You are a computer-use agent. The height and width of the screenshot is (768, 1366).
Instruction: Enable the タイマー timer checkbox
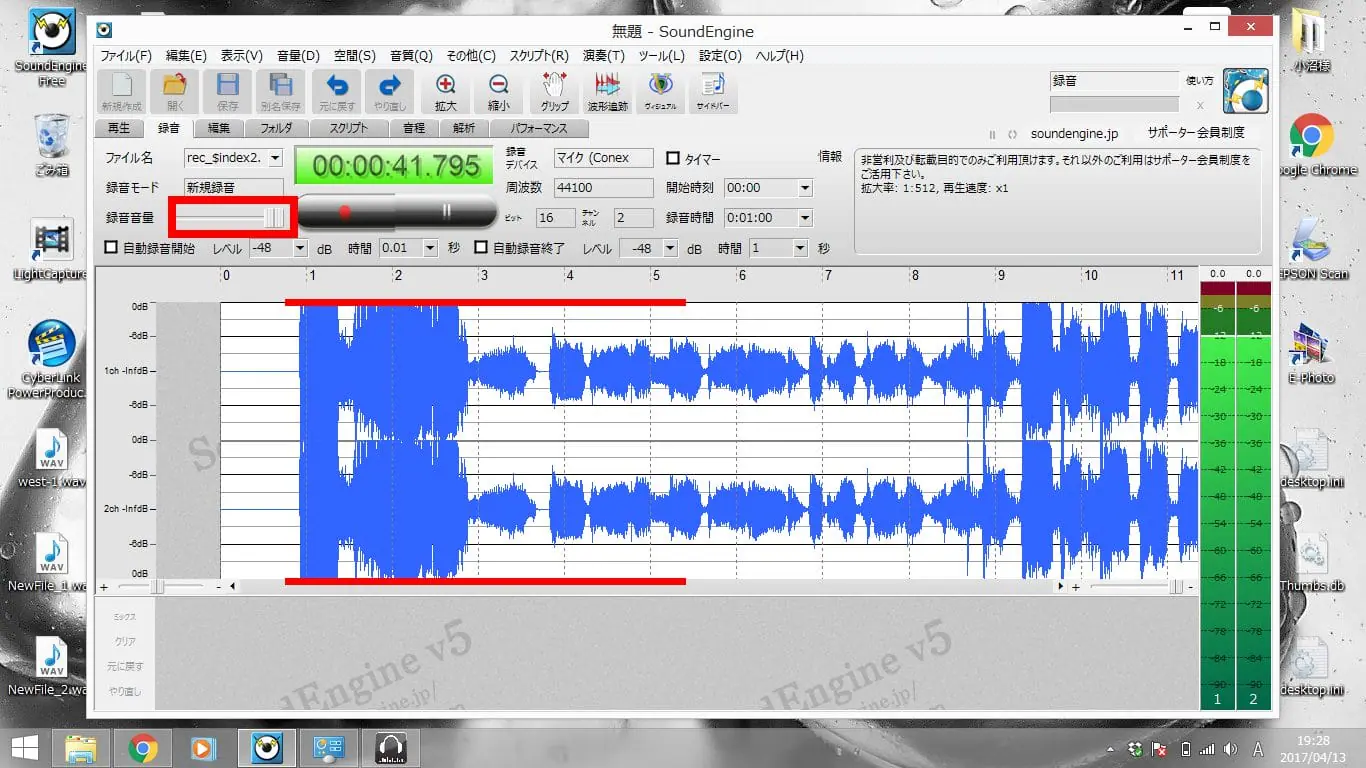673,158
